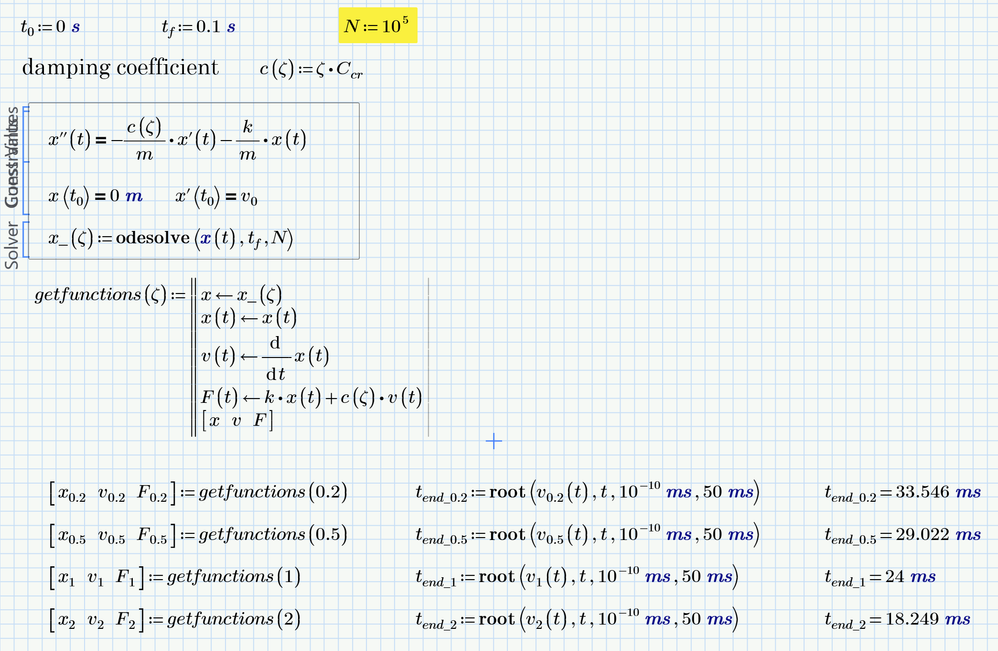Select the tf := 0.1 s definition
The width and height of the screenshot is (998, 651).
pyautogui.click(x=198, y=28)
